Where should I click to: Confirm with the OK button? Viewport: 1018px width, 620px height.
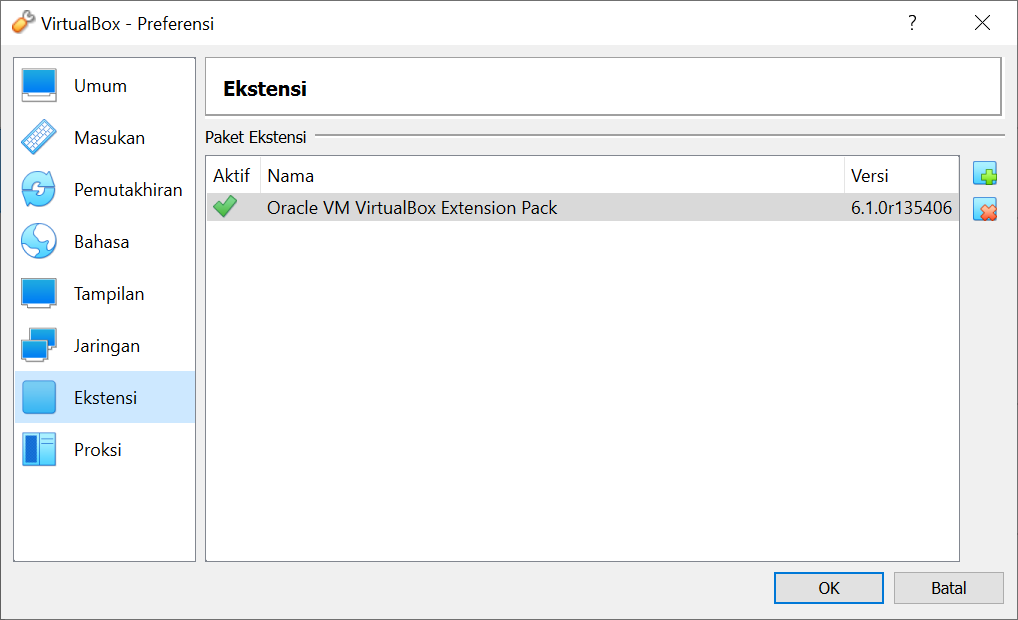pyautogui.click(x=828, y=588)
